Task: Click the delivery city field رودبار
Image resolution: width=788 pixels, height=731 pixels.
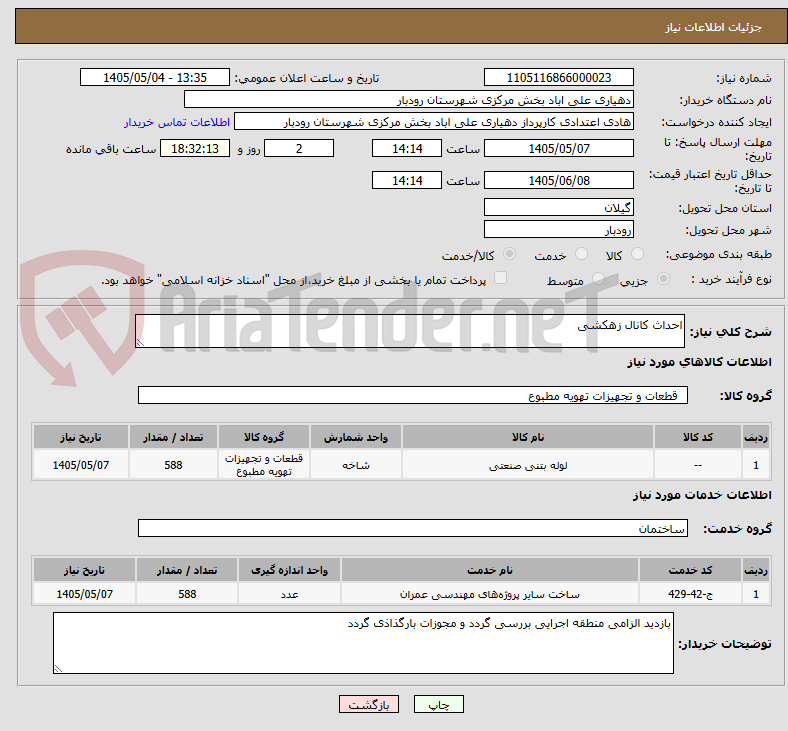Action: click(x=559, y=229)
